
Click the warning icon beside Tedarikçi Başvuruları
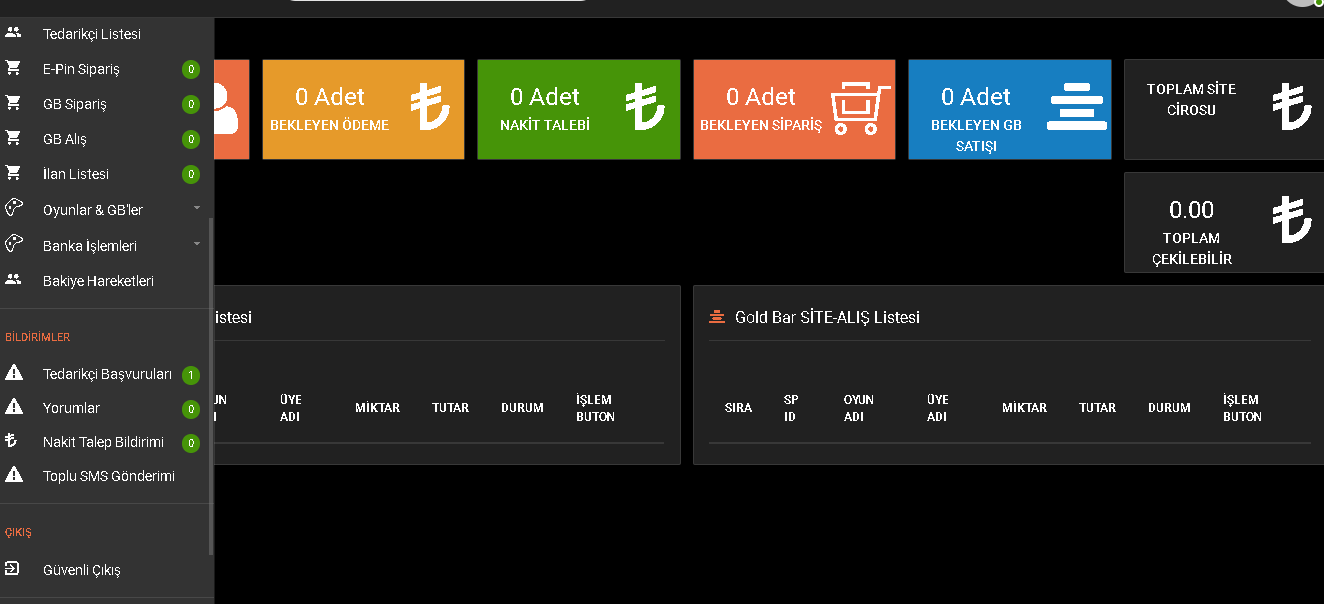14,373
